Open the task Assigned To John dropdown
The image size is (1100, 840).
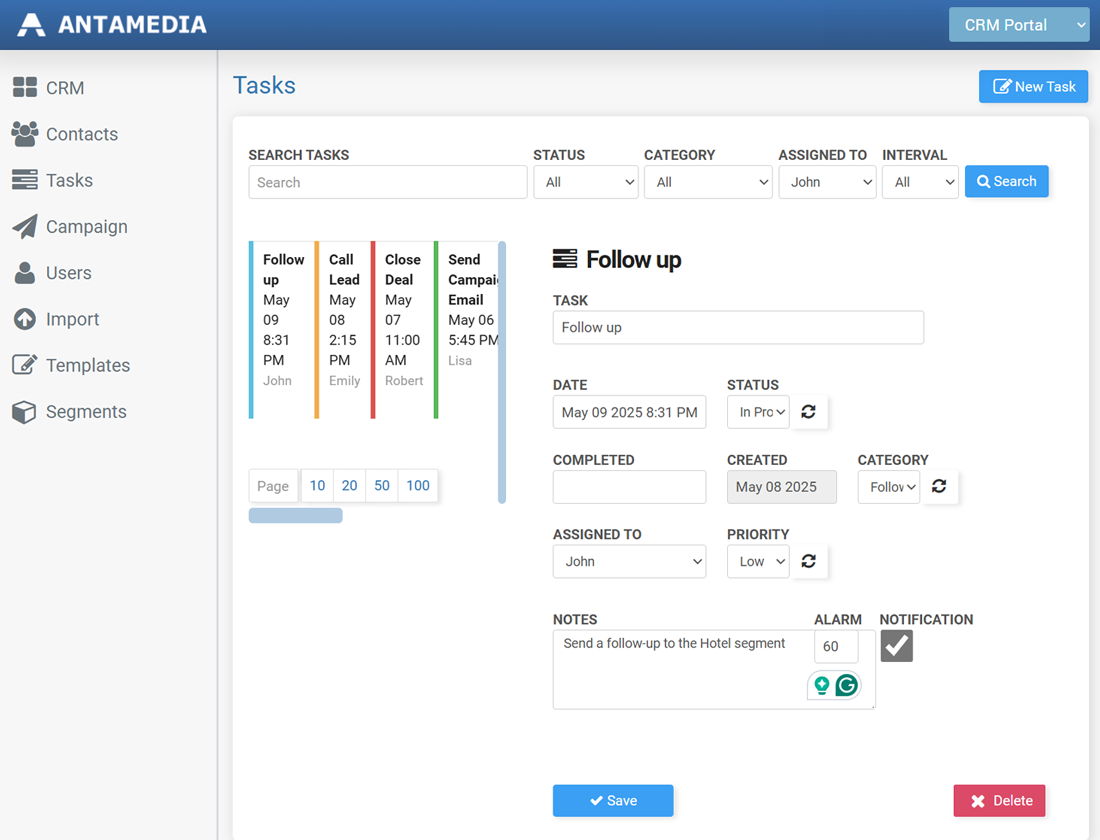(x=629, y=561)
